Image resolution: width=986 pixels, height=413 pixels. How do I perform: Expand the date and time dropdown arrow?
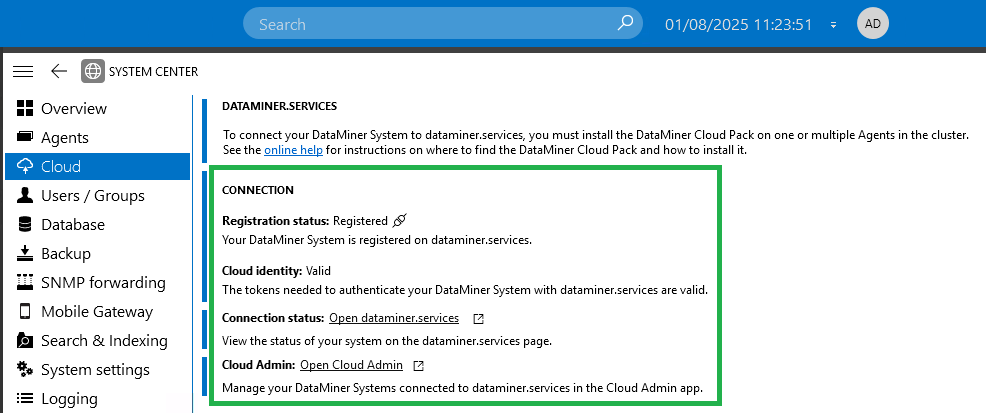[x=833, y=25]
